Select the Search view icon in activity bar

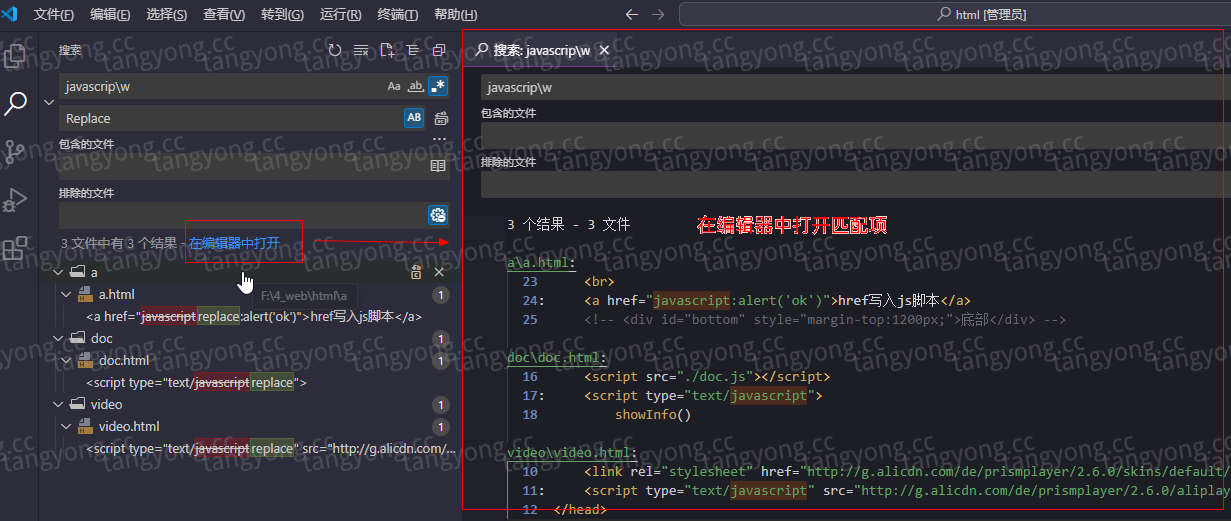(x=16, y=102)
